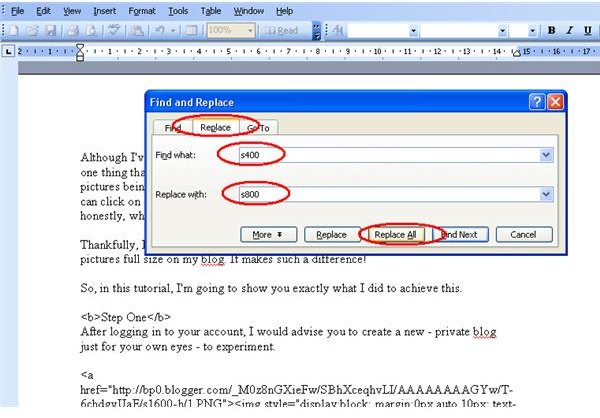
Task: Click the '<b>Step One</b>' line in document
Action: coord(126,317)
